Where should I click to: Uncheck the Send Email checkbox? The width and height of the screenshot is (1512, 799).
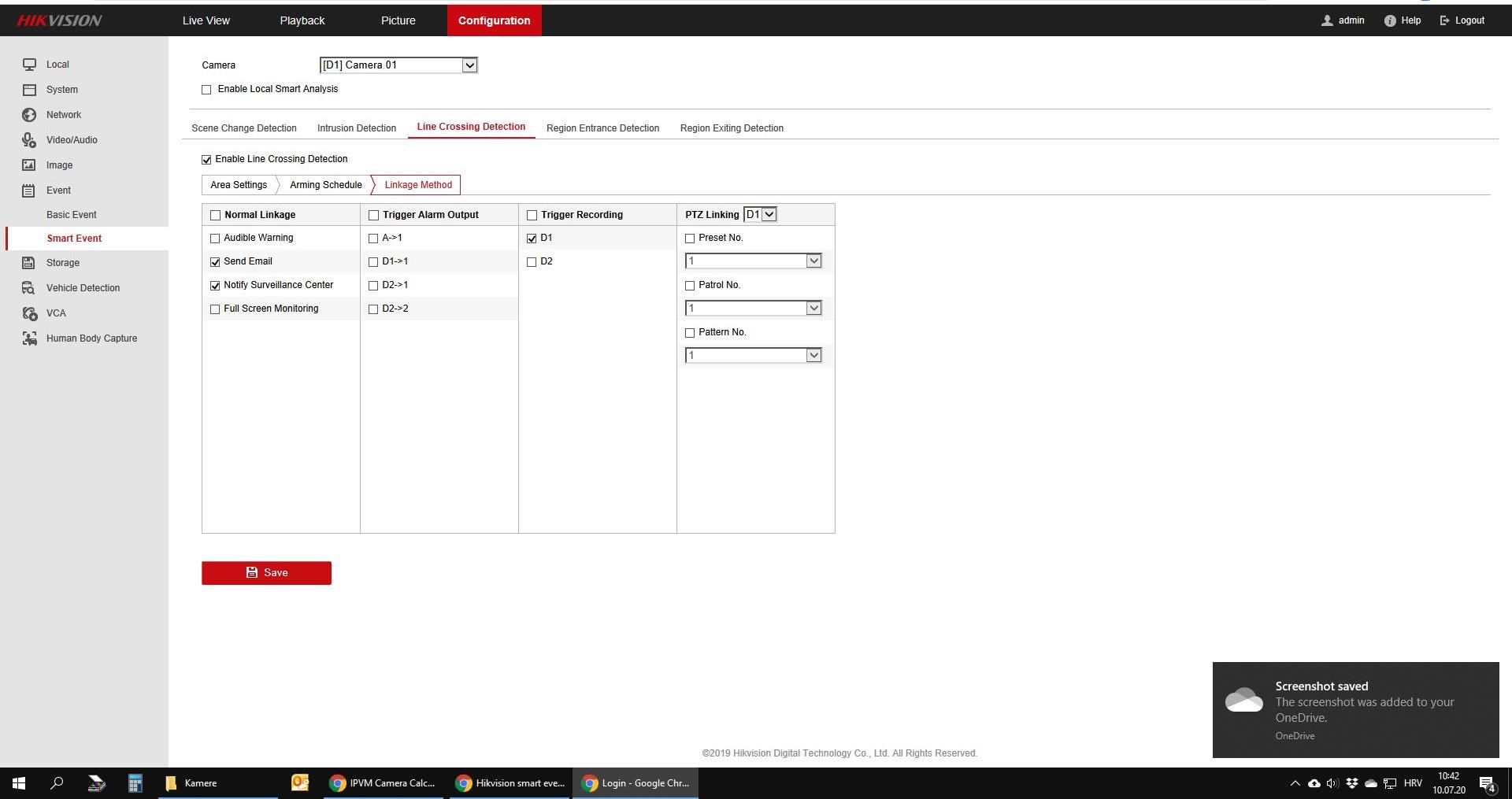(215, 262)
